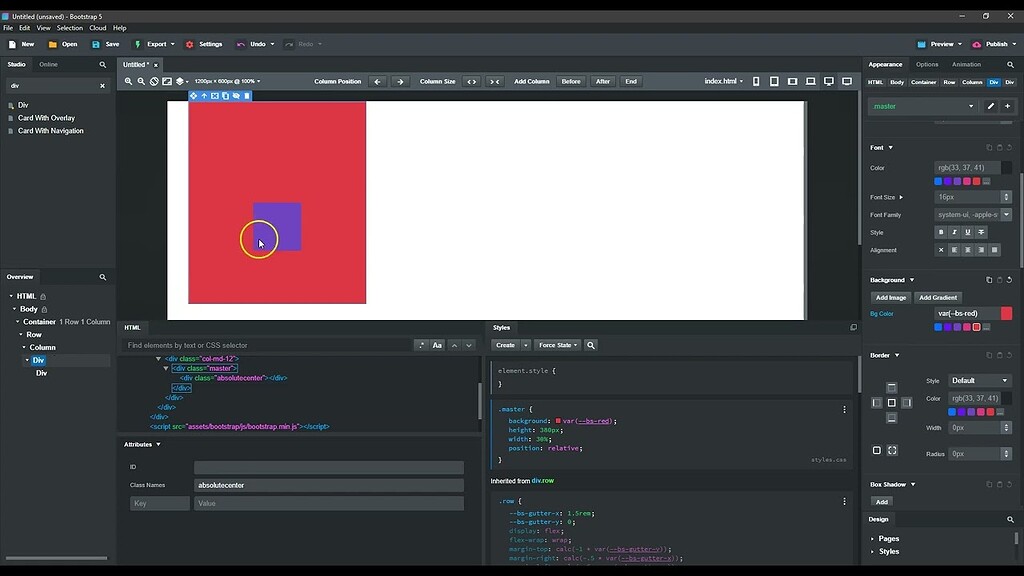Click the Add Image button
Viewport: 1024px width, 576px height.
click(891, 298)
